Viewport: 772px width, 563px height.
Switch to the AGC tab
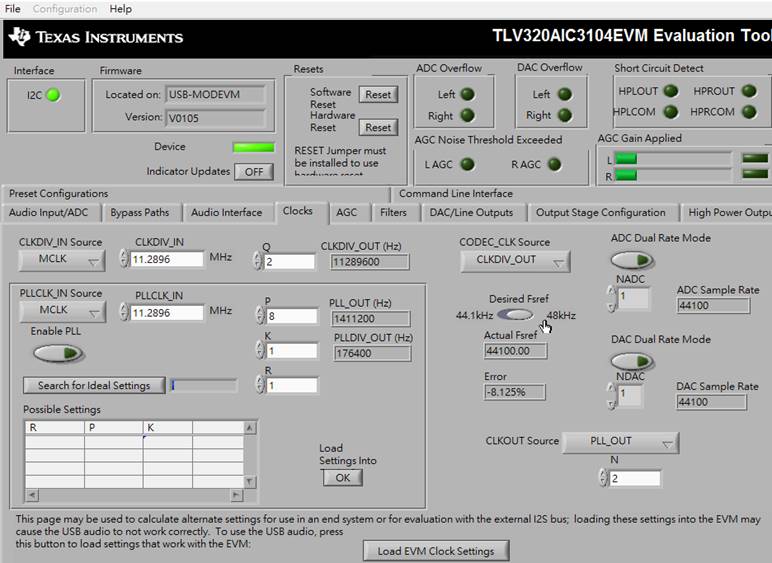click(347, 213)
